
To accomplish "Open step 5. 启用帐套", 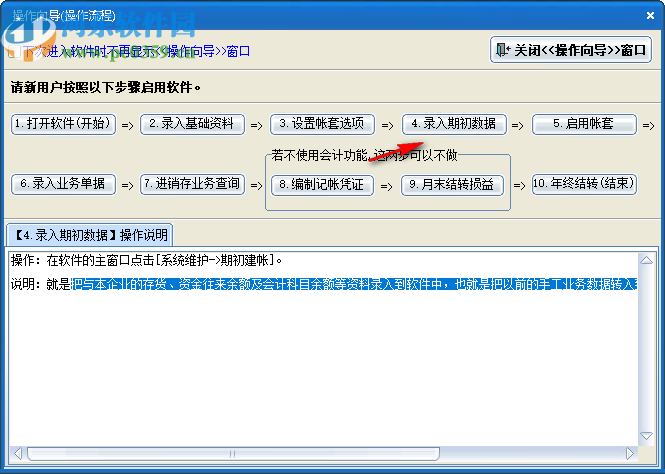I will point(584,124).
